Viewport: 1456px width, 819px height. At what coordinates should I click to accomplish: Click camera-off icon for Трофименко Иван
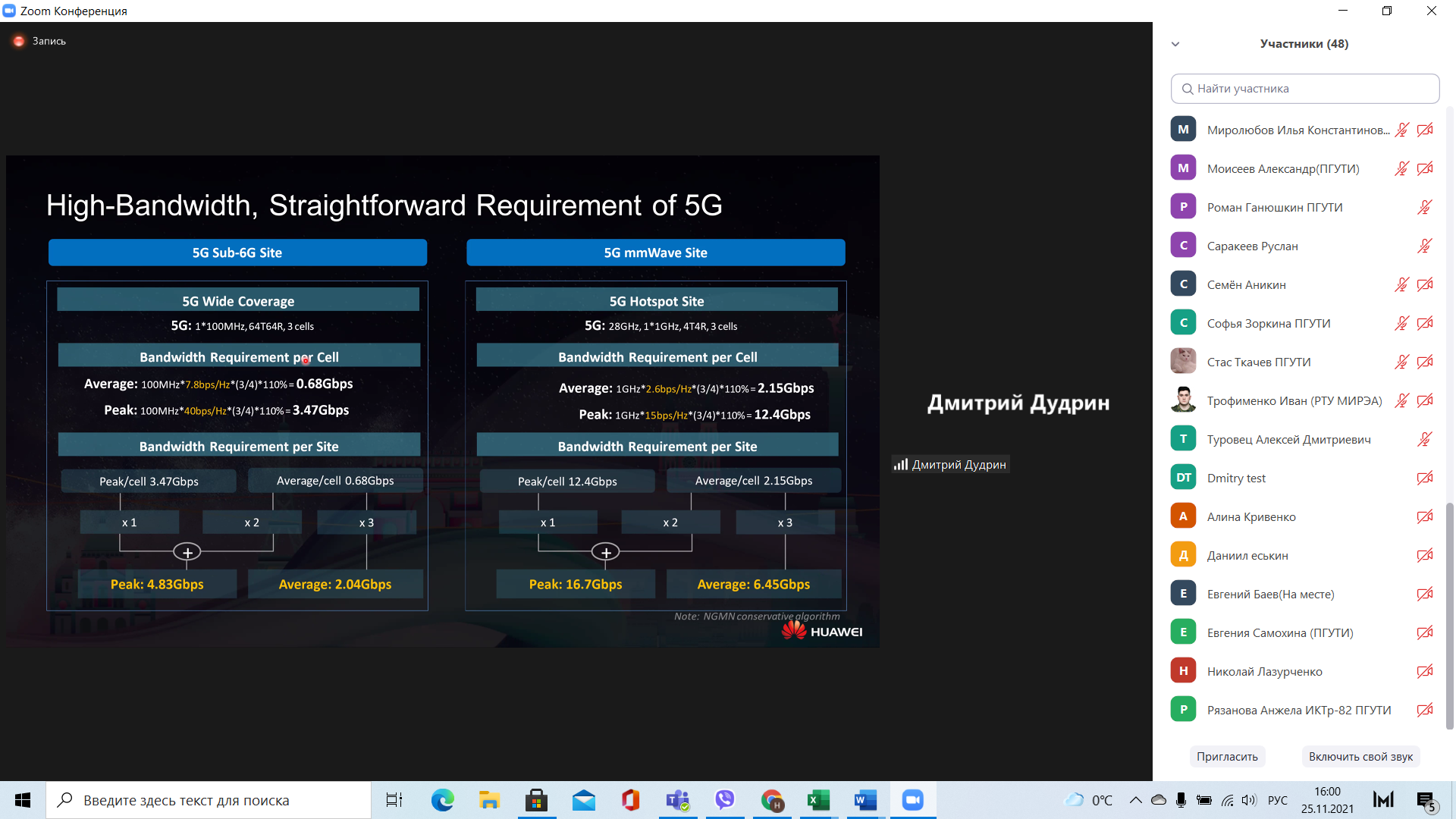1425,400
